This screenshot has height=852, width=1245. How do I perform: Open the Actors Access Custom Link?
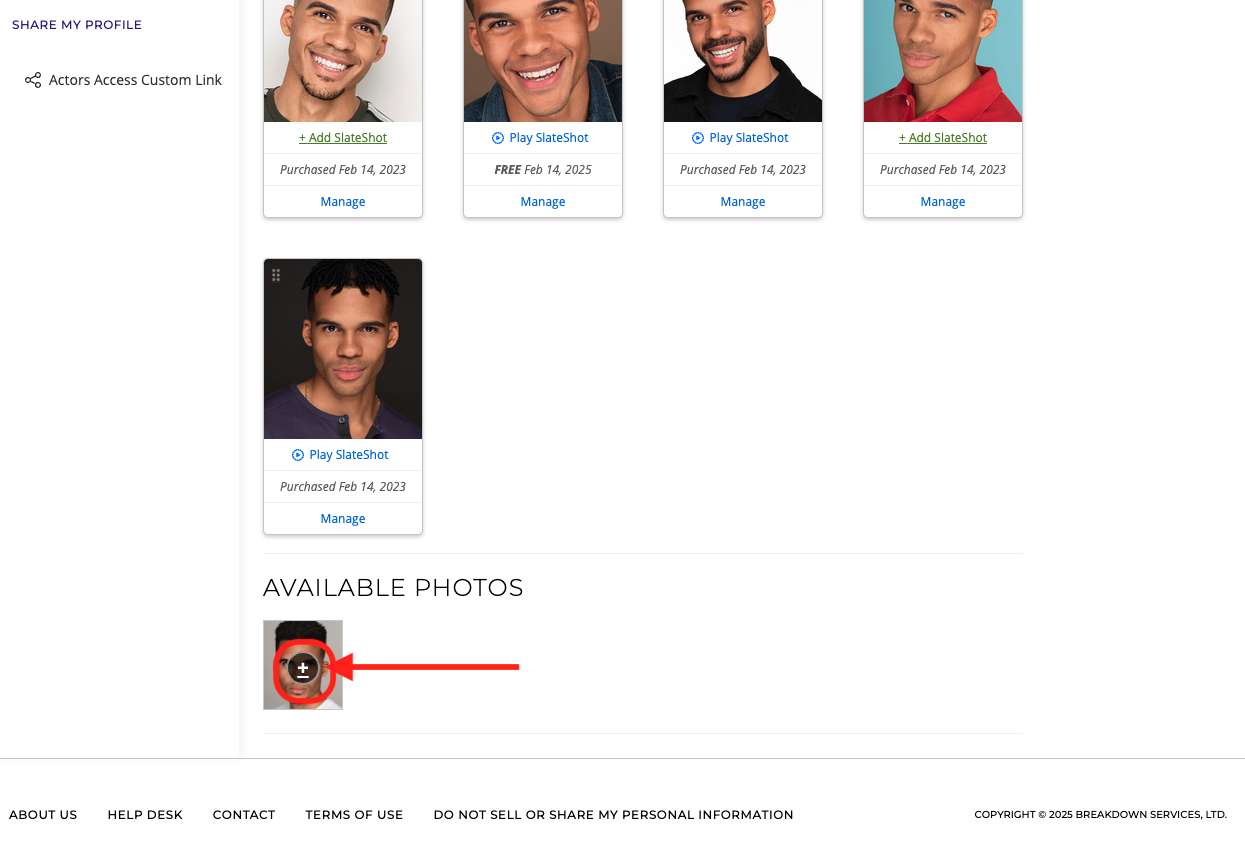coord(135,80)
